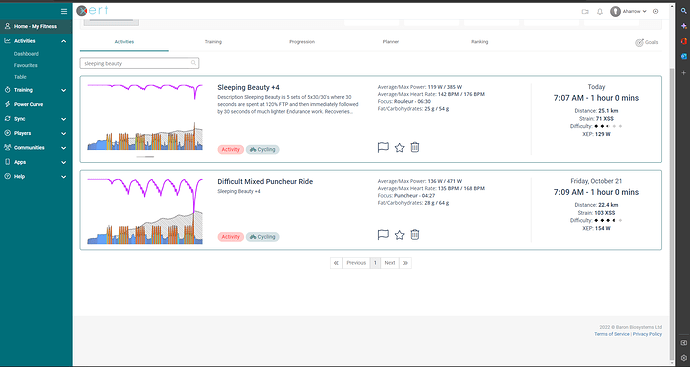Viewport: 690px width, 367px height.
Task: Jump to last page of results
Action: pyautogui.click(x=405, y=263)
